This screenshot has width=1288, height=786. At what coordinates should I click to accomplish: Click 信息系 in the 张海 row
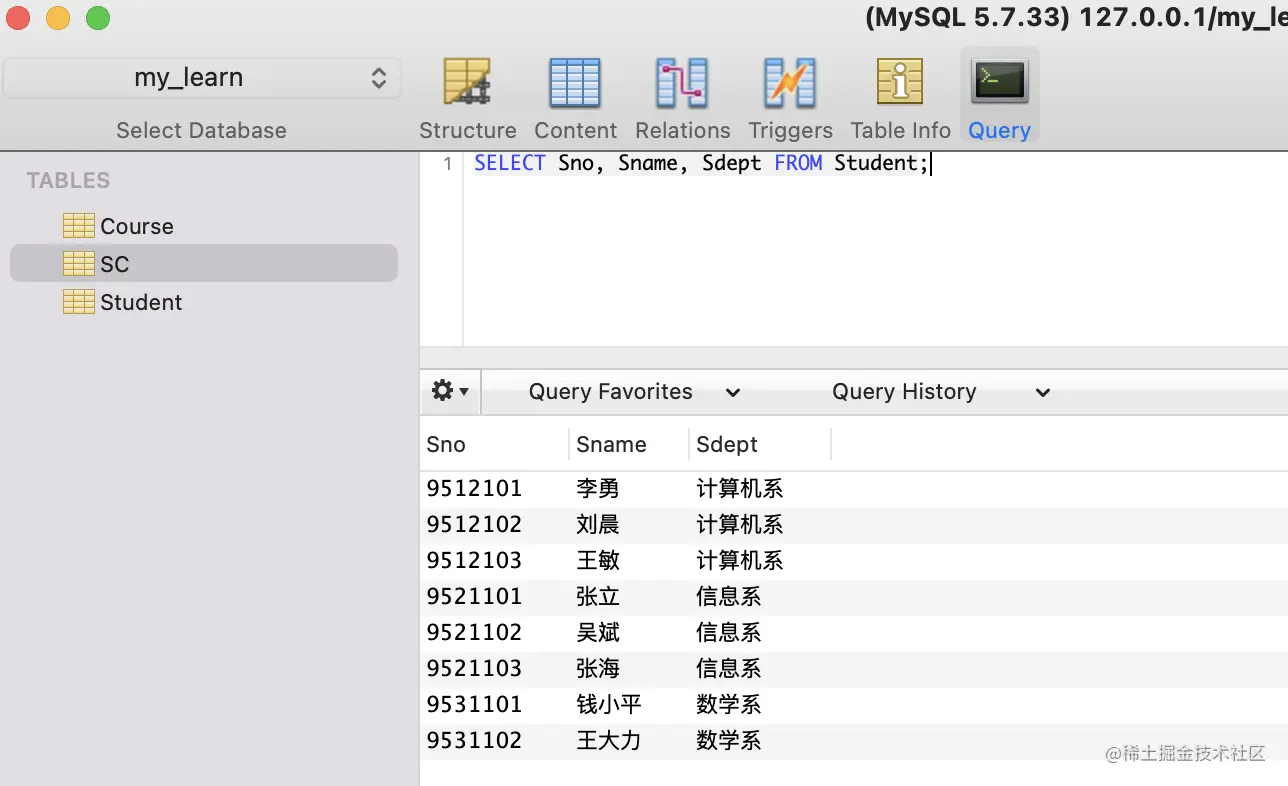pyautogui.click(x=729, y=669)
